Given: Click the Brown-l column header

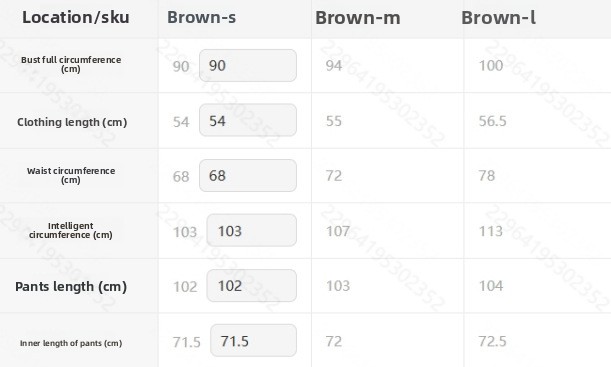Looking at the screenshot, I should [x=498, y=18].
